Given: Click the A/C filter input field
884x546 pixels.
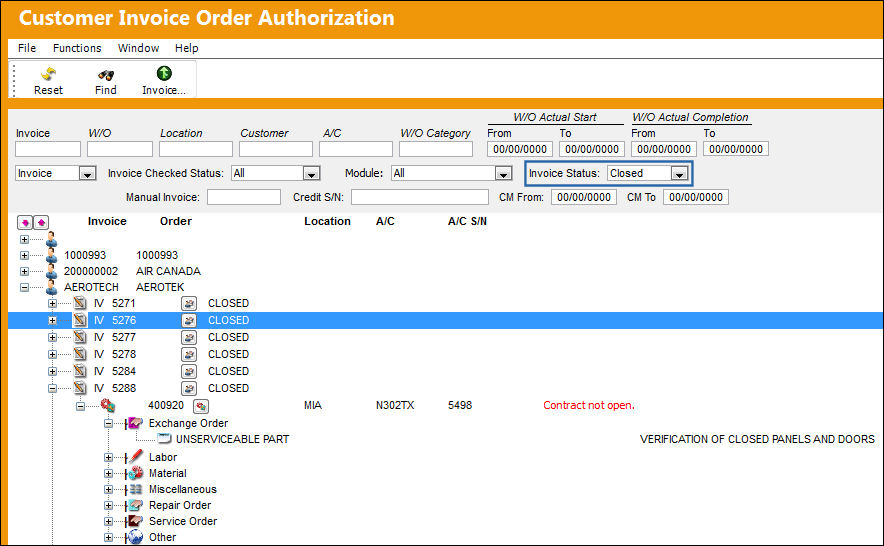Looking at the screenshot, I should pyautogui.click(x=356, y=149).
